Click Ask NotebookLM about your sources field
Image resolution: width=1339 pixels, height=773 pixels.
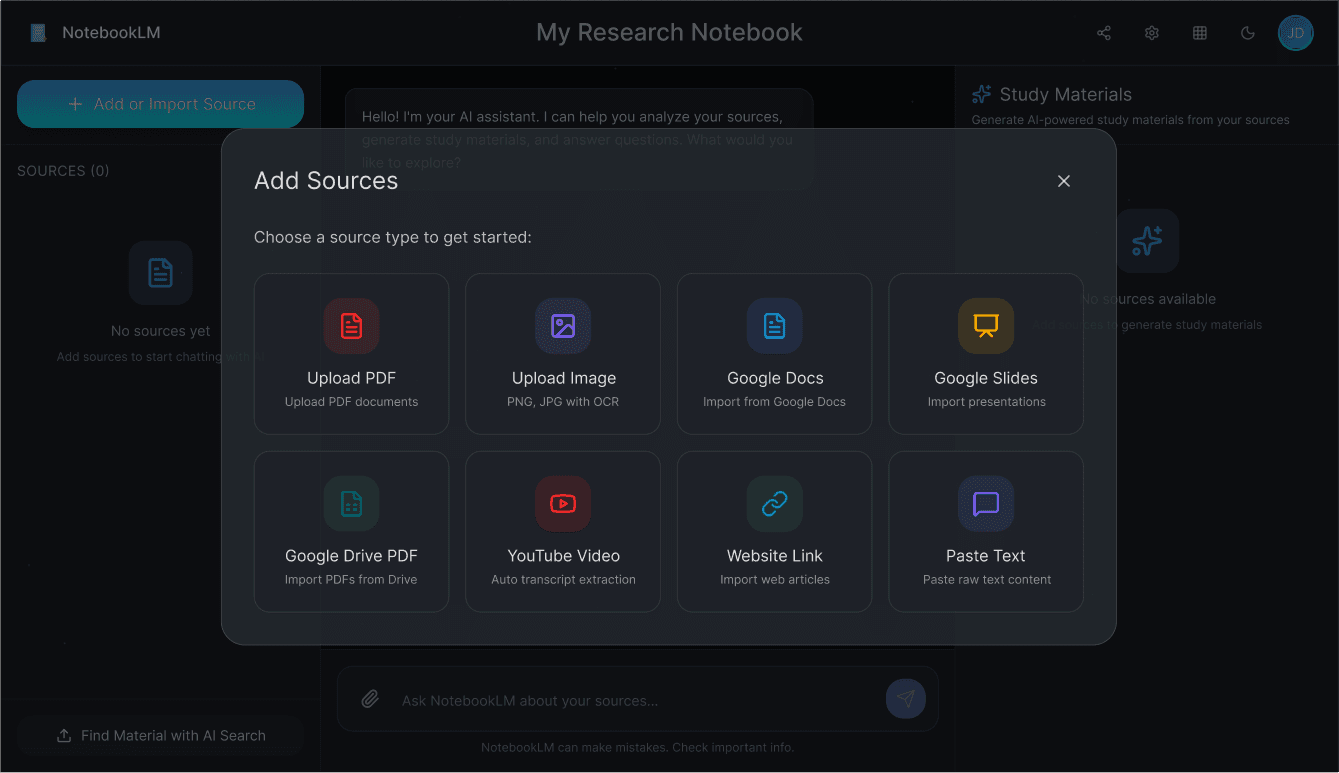tap(638, 700)
